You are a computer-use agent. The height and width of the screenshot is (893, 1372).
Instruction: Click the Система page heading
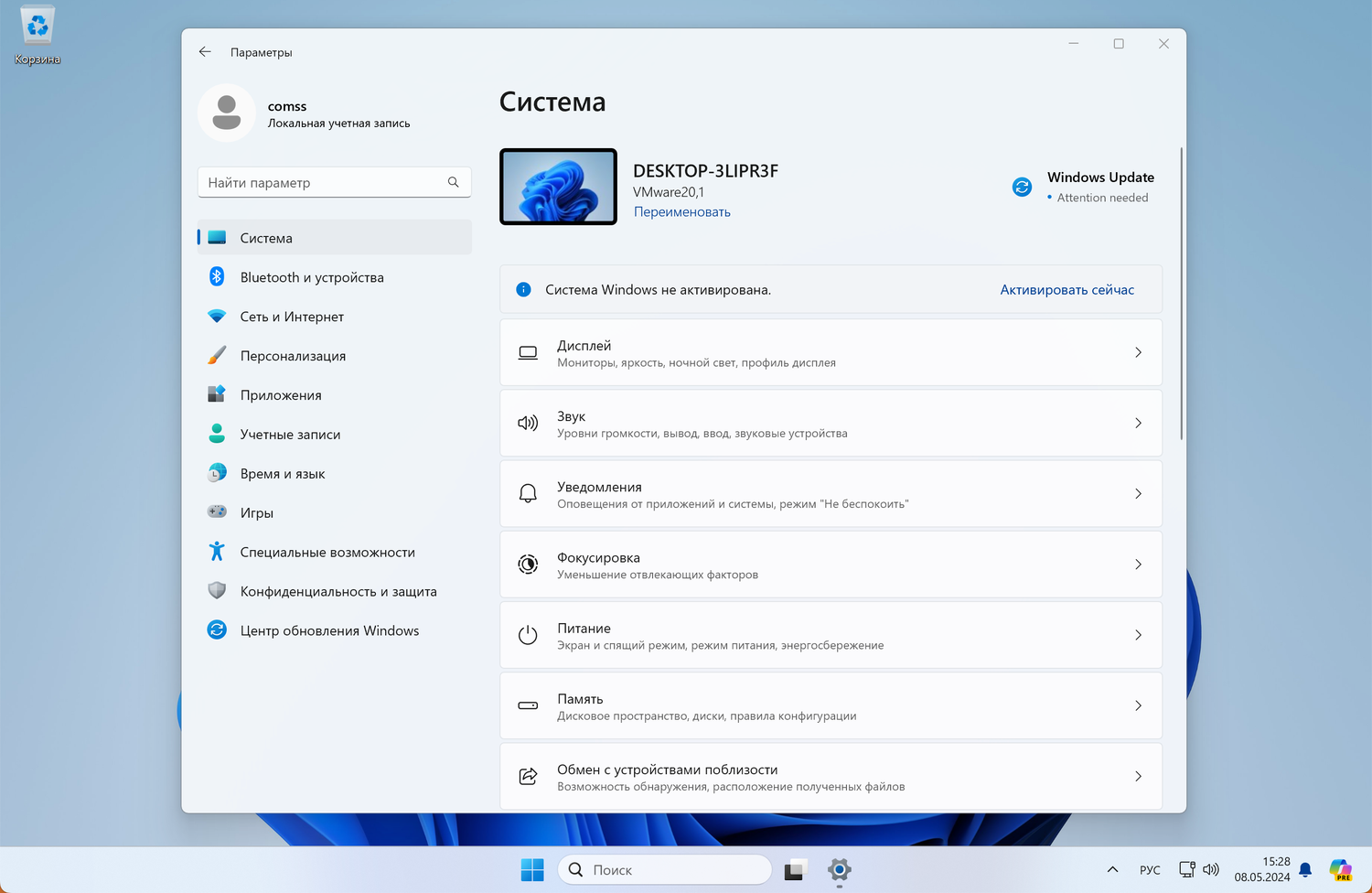(552, 102)
